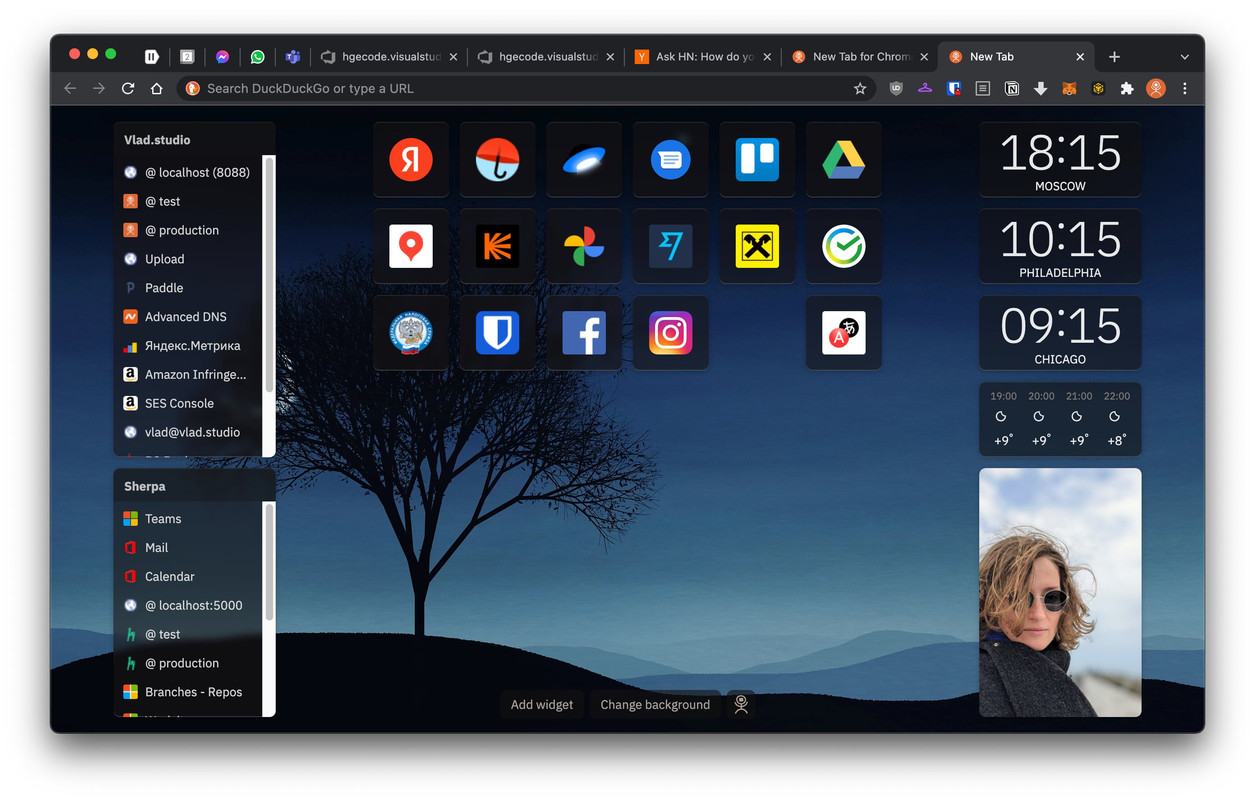The width and height of the screenshot is (1255, 800).
Task: Click the portrait photo widget
Action: (1060, 592)
